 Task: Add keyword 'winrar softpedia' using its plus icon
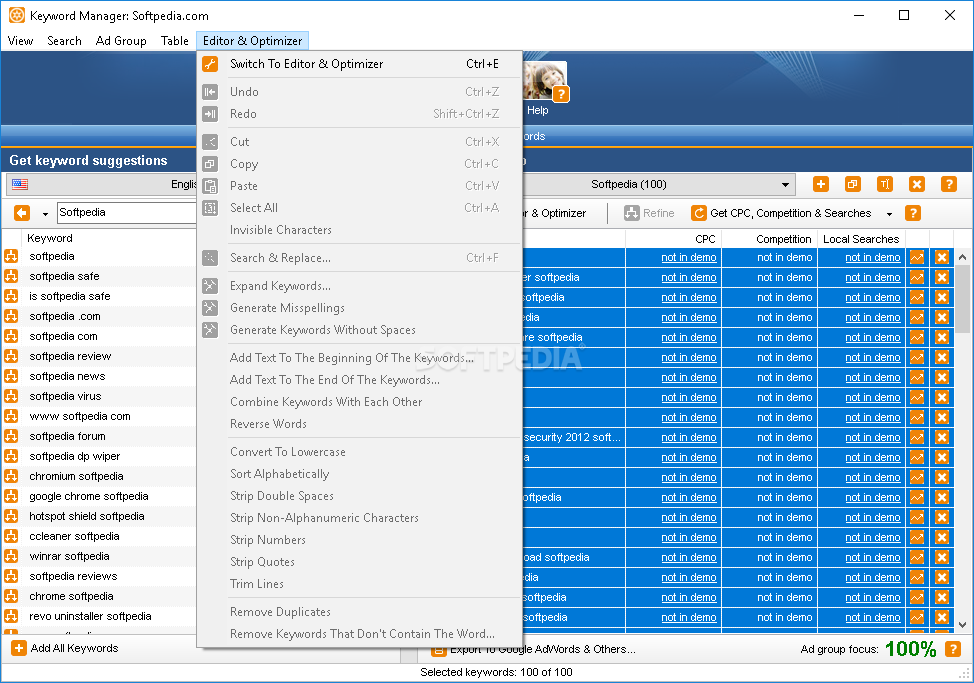tap(11, 556)
